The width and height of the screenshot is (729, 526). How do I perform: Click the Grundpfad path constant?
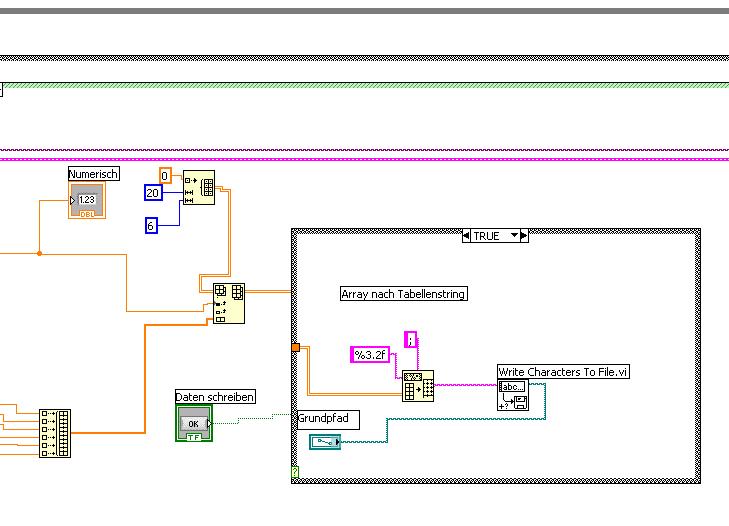(x=325, y=441)
